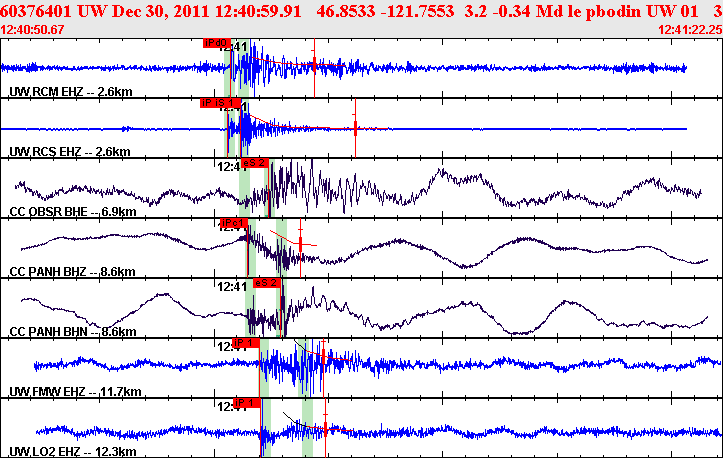The width and height of the screenshot is (723, 458).
Task: Select the 'iP 1' pick flag on FMW trace
Action: [x=246, y=343]
